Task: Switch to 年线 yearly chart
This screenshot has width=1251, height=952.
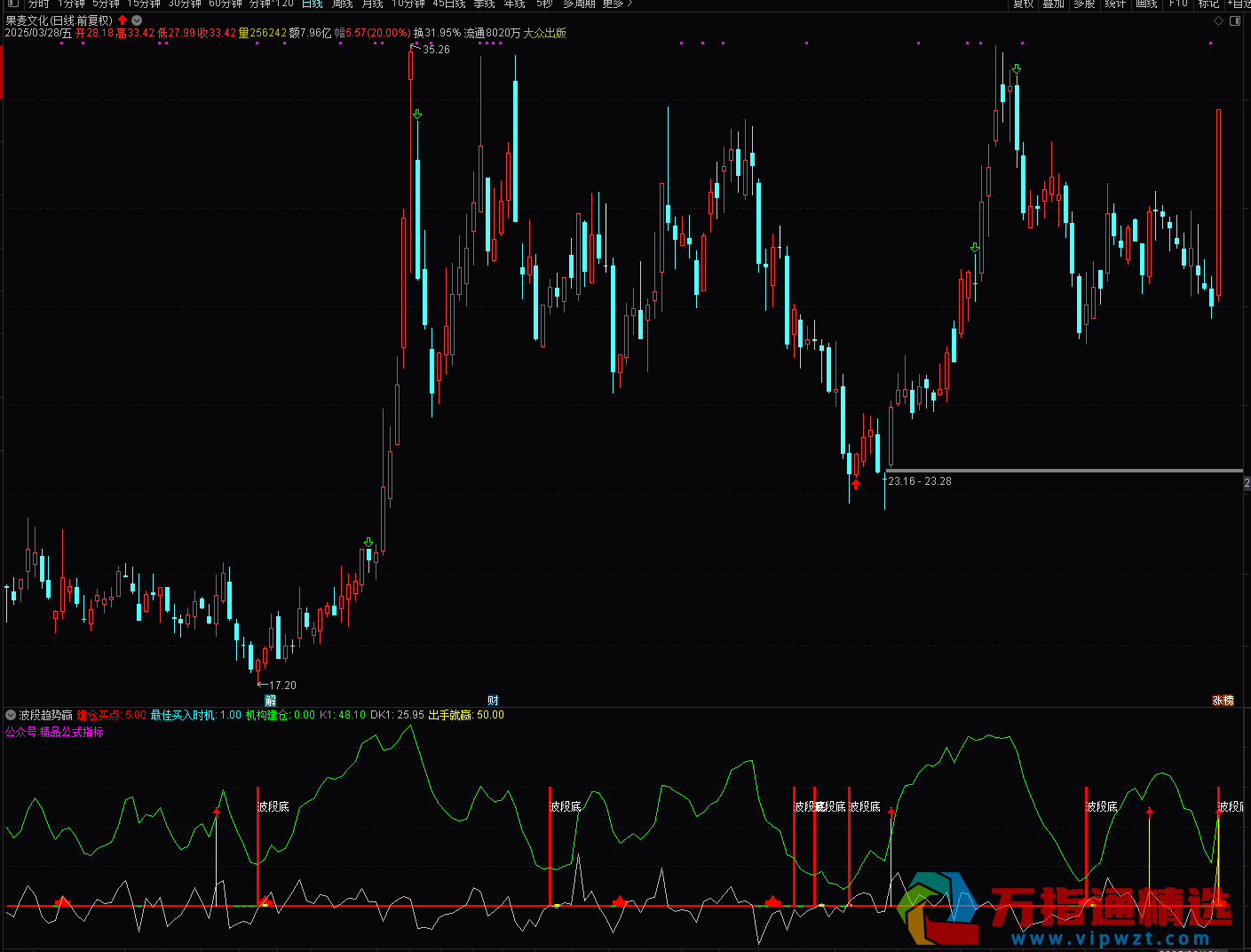Action: click(515, 4)
